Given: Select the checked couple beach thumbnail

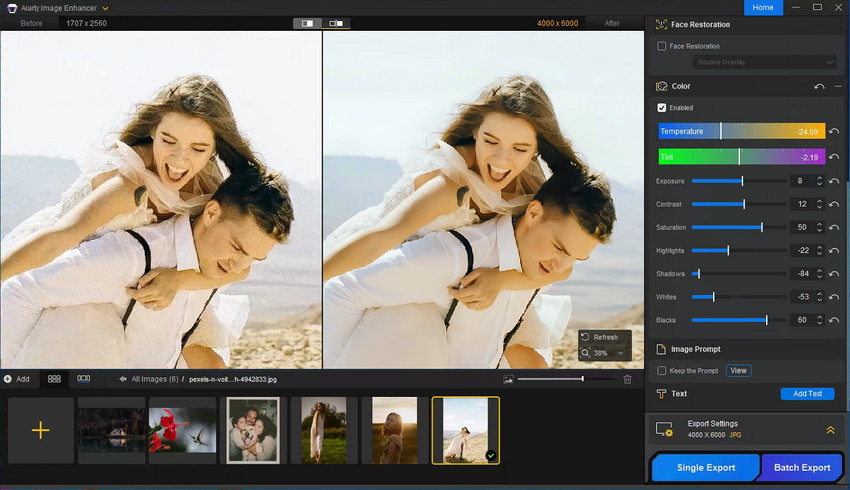Looking at the screenshot, I should point(466,430).
